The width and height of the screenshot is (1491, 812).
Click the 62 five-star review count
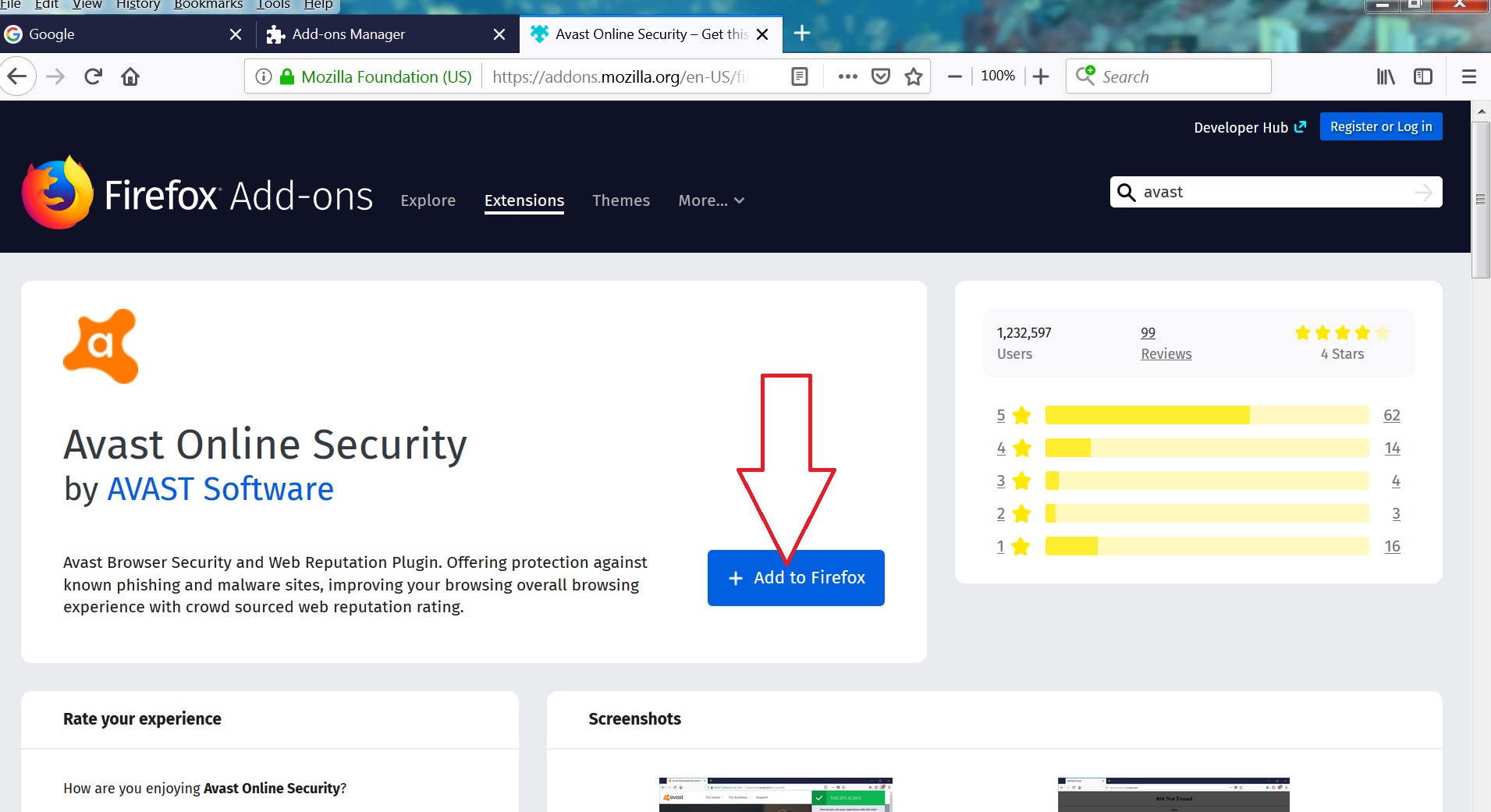(1392, 415)
